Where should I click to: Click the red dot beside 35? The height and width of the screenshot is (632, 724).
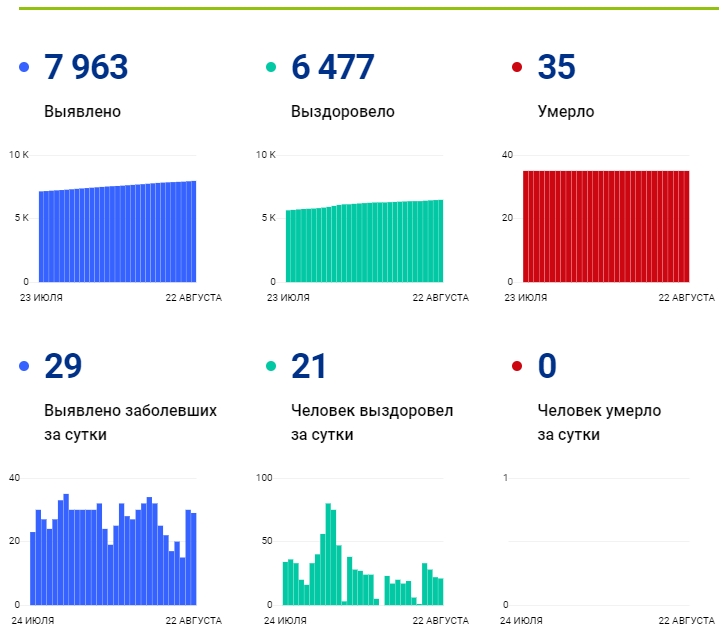click(517, 67)
